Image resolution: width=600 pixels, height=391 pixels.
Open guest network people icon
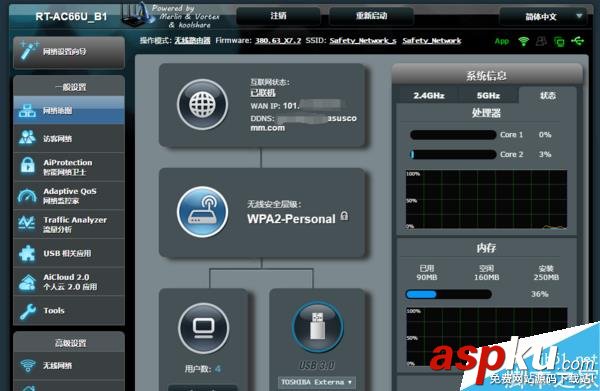tap(27, 138)
